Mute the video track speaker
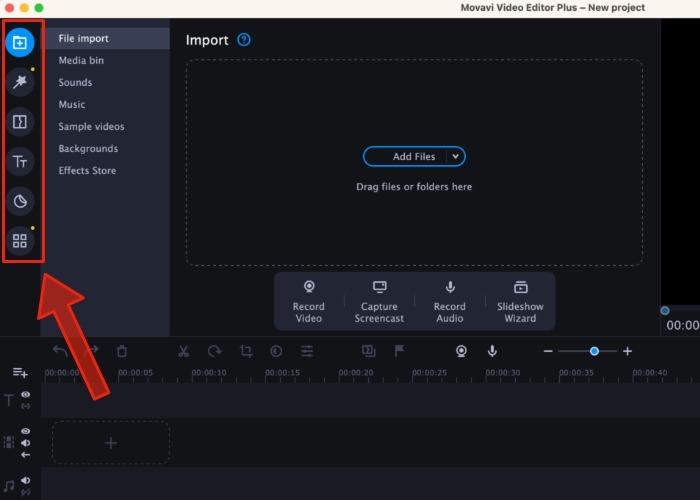The image size is (700, 500). coord(25,443)
